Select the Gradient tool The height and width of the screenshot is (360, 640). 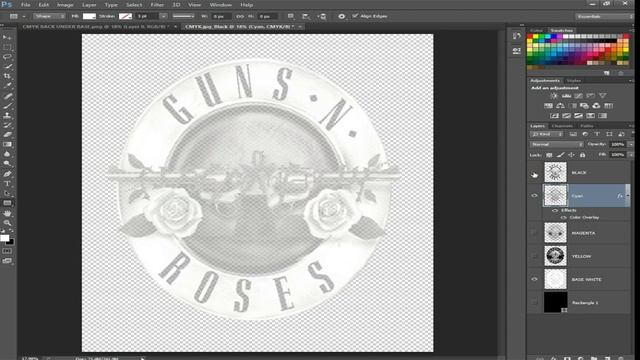7,144
